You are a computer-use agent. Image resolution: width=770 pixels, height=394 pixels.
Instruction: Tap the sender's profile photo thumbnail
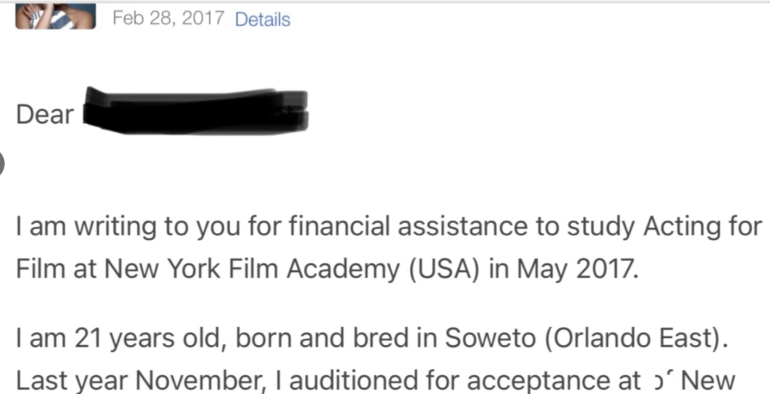[55, 16]
